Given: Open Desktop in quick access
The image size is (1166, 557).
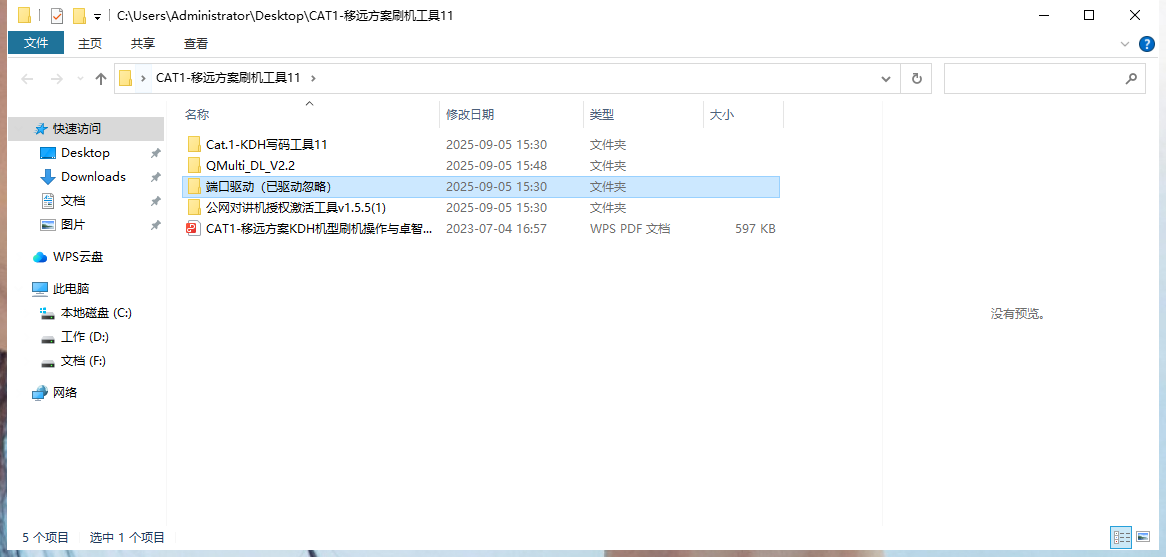Looking at the screenshot, I should (x=86, y=152).
